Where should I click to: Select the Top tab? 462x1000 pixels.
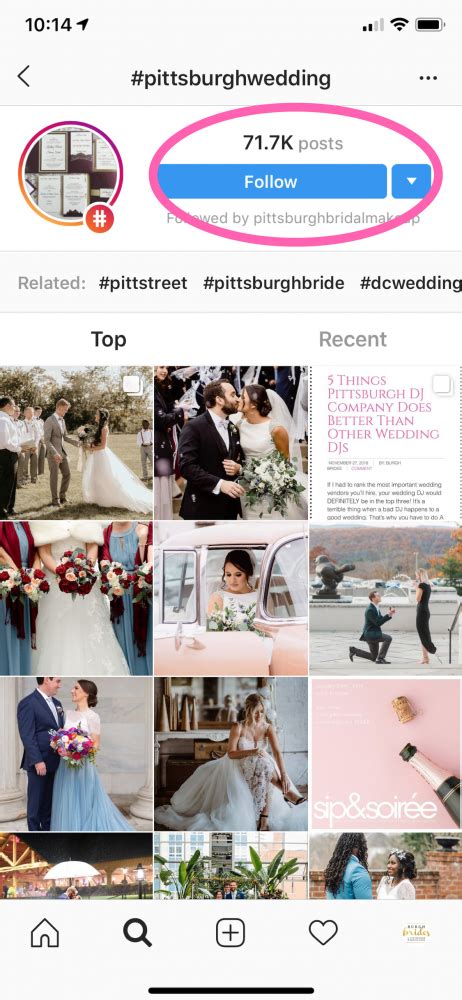pyautogui.click(x=108, y=339)
